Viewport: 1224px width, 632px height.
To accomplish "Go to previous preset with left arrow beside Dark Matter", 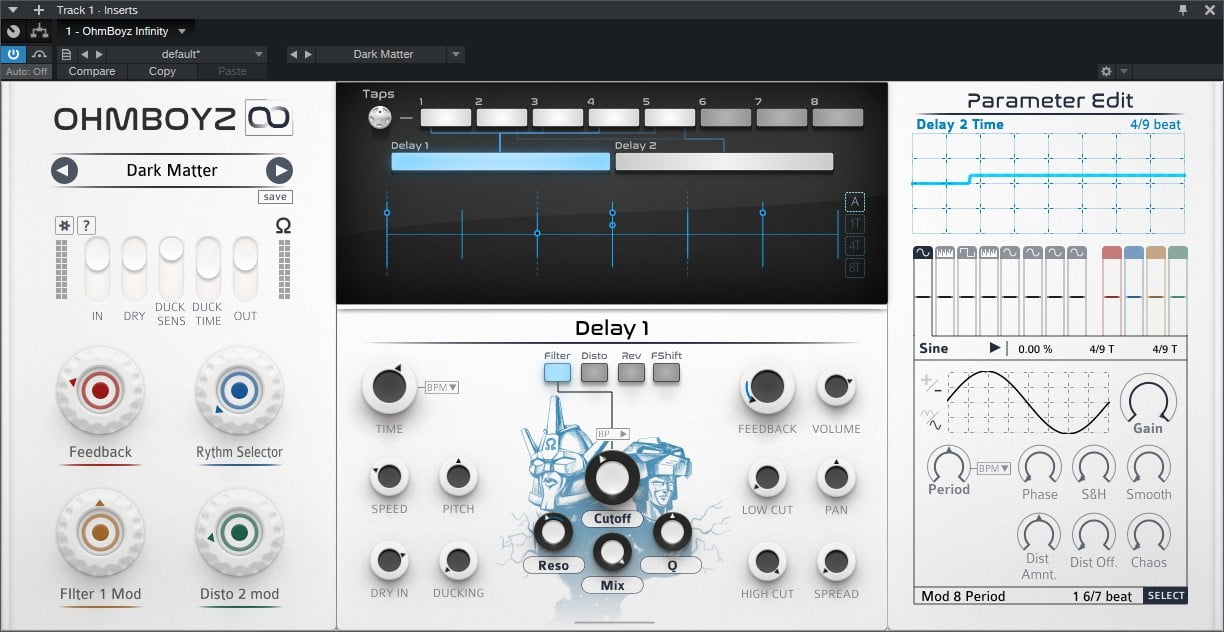I will [65, 170].
